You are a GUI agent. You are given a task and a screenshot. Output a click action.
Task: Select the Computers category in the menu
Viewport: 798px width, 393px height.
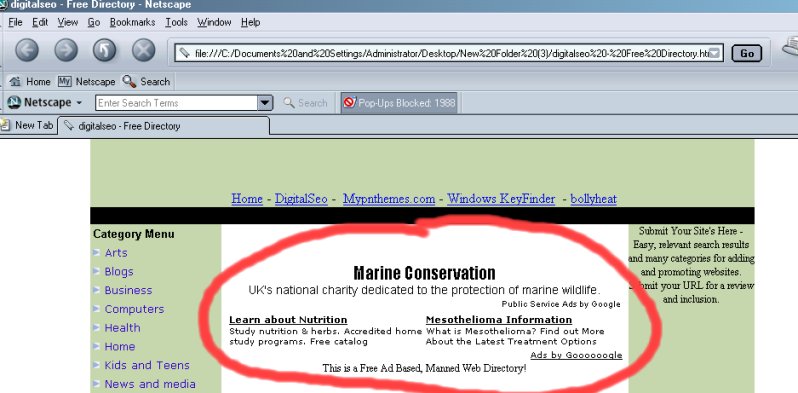134,309
